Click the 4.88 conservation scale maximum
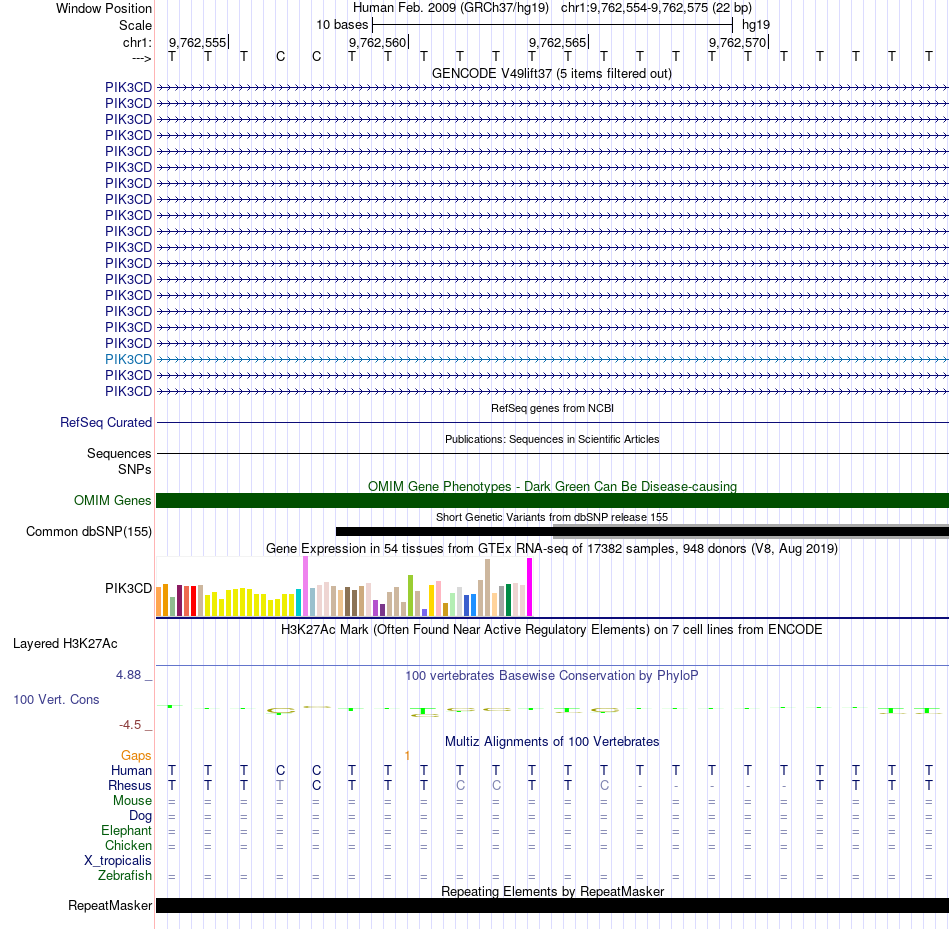This screenshot has width=950, height=929. 128,674
